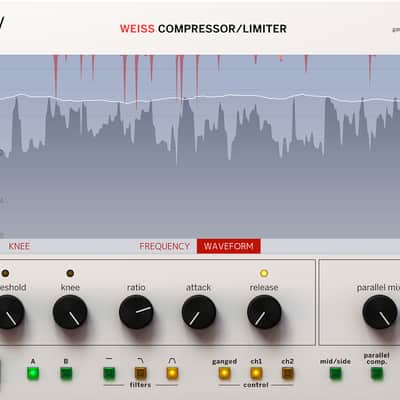
Task: Select preset slot A button
Action: point(33,373)
